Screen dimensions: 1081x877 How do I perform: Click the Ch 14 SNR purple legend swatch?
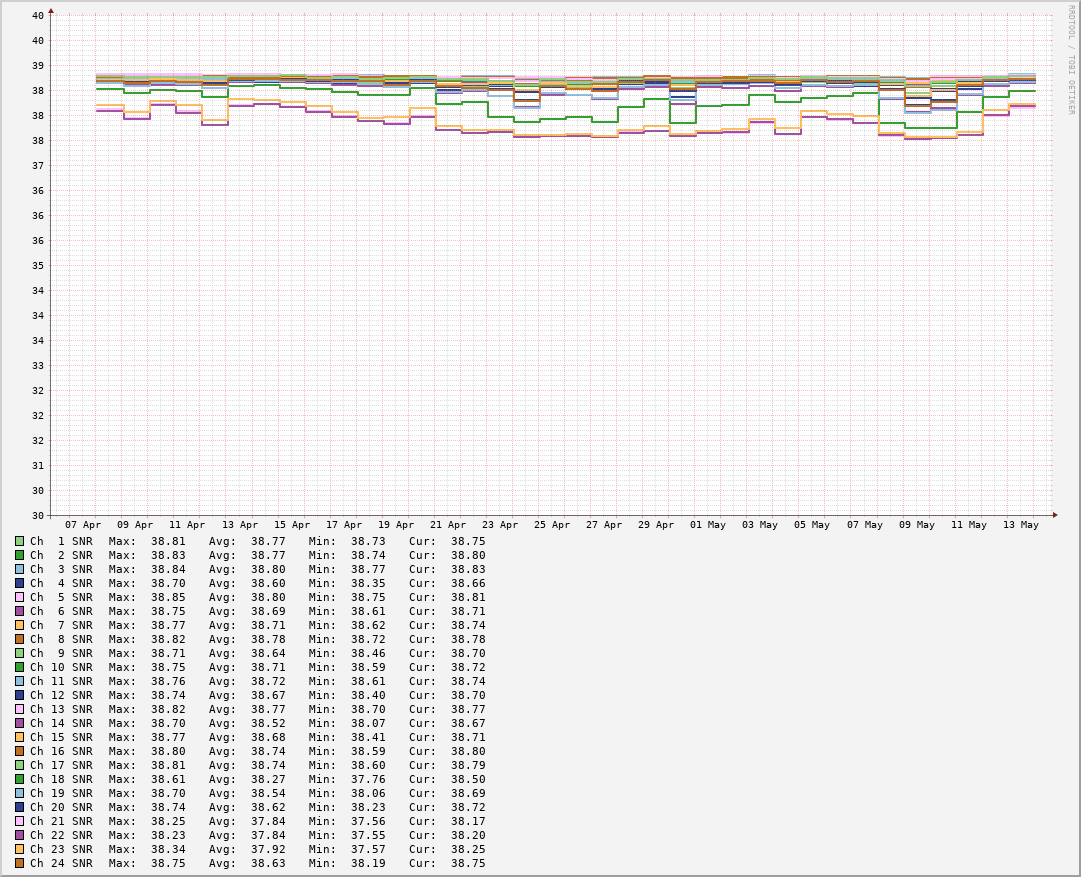(19, 723)
